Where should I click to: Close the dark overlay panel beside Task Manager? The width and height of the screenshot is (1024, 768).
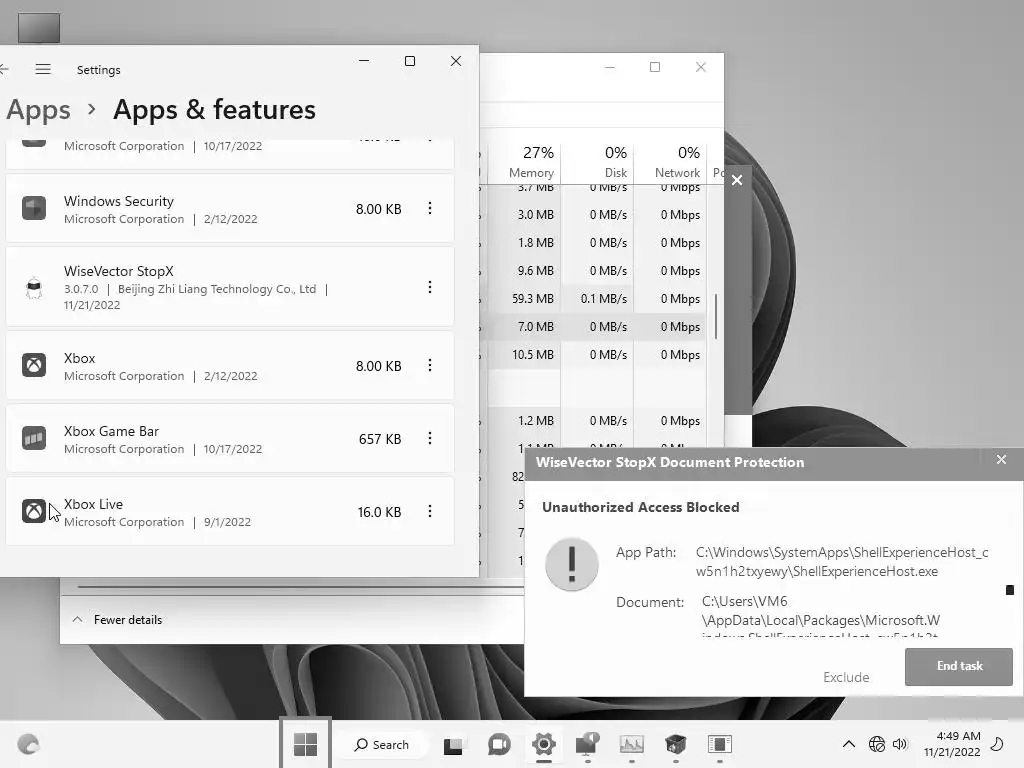(737, 180)
